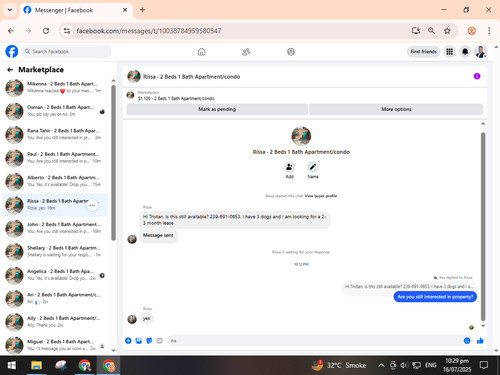Click Rissa's large profile picture in chat
Screen dimensions: 500x375
pyautogui.click(x=301, y=136)
